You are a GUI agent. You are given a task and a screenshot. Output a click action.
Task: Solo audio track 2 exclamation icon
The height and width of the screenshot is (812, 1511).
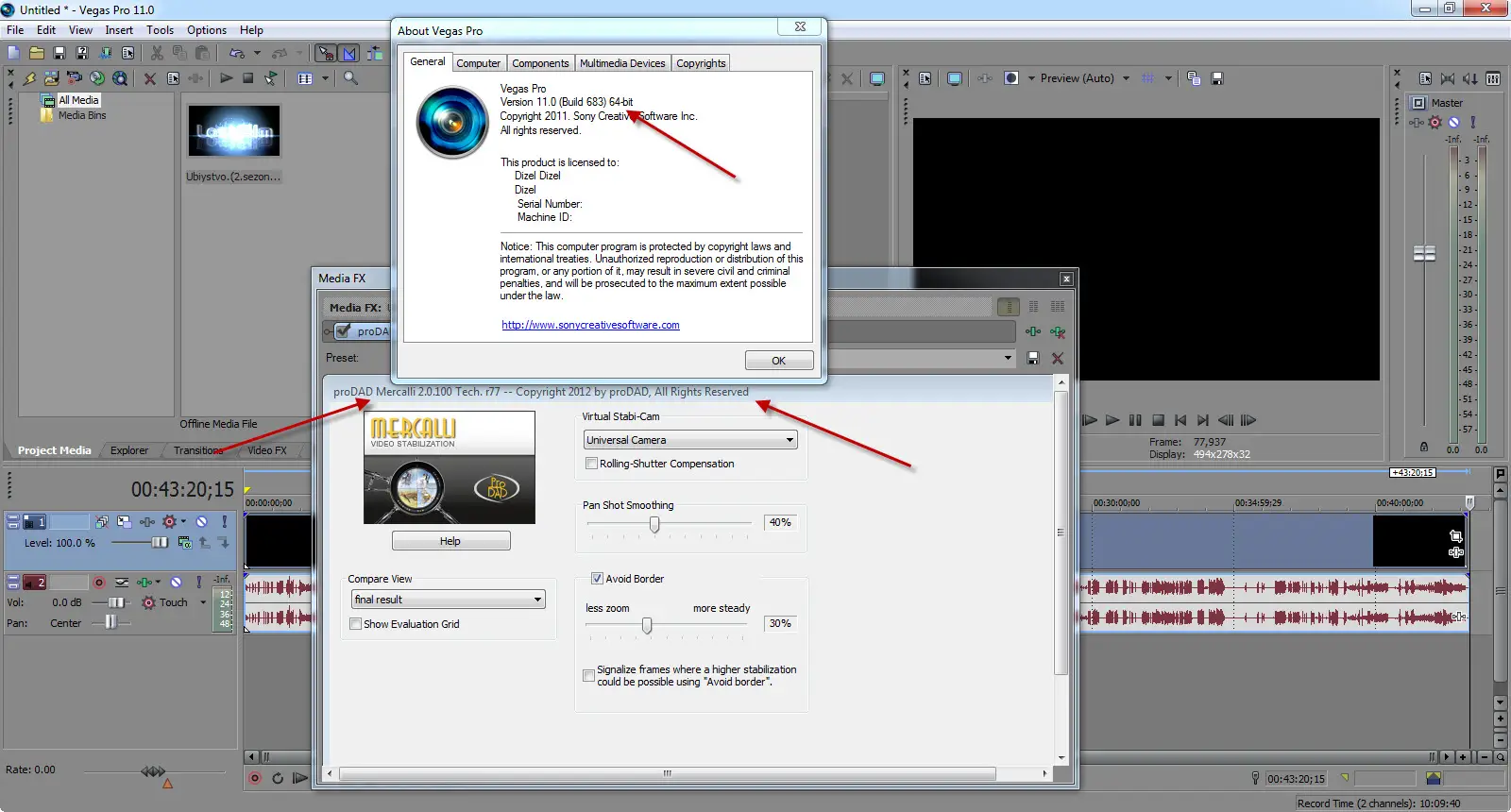point(199,583)
